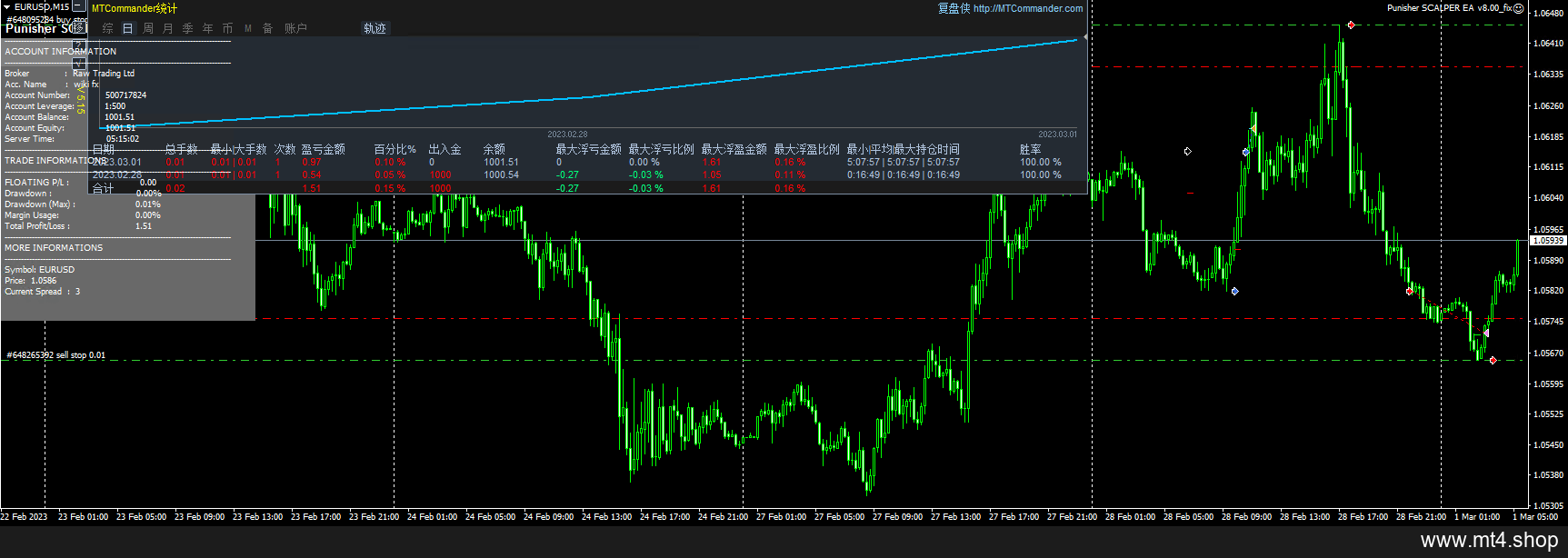
Task: Click the 出入金 column header
Action: tap(445, 149)
